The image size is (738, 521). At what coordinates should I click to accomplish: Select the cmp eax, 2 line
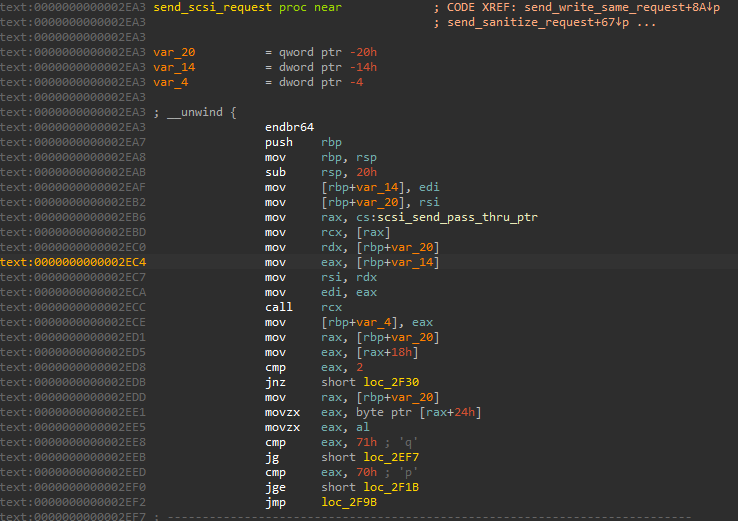(x=314, y=368)
